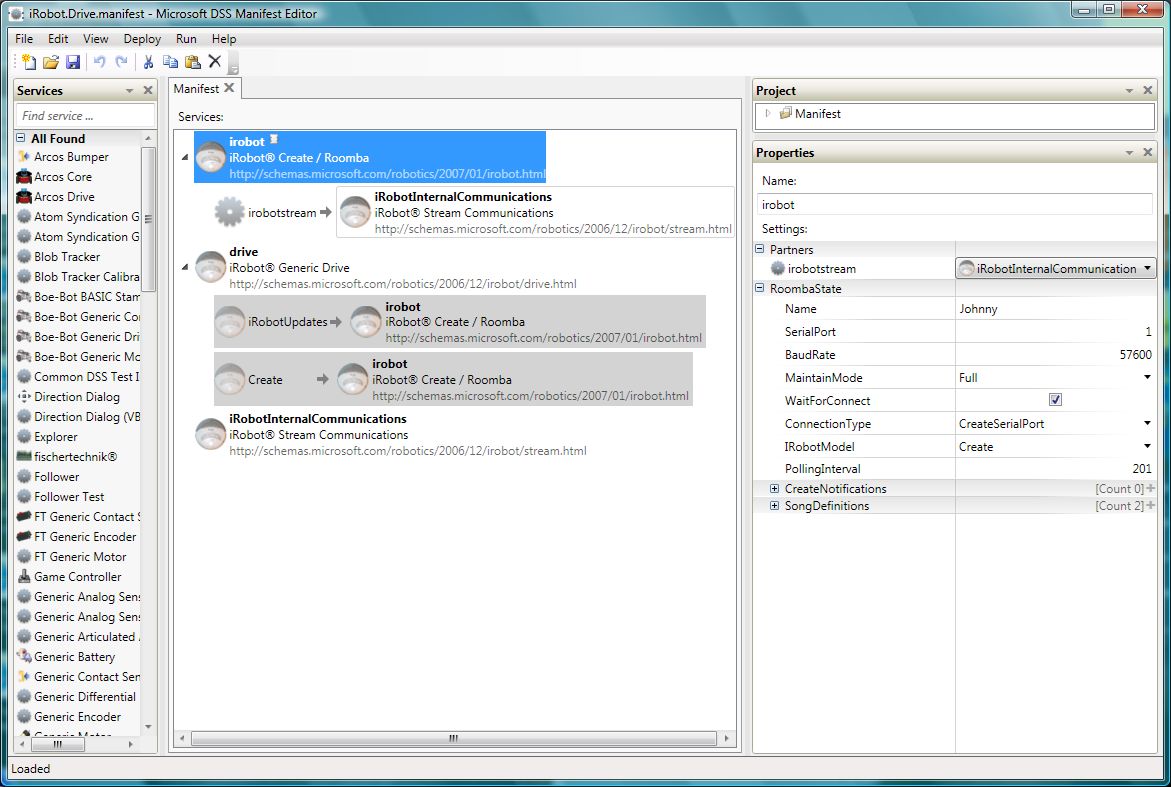Image resolution: width=1171 pixels, height=787 pixels.
Task: Click the Save disk toolbar icon
Action: pyautogui.click(x=73, y=62)
